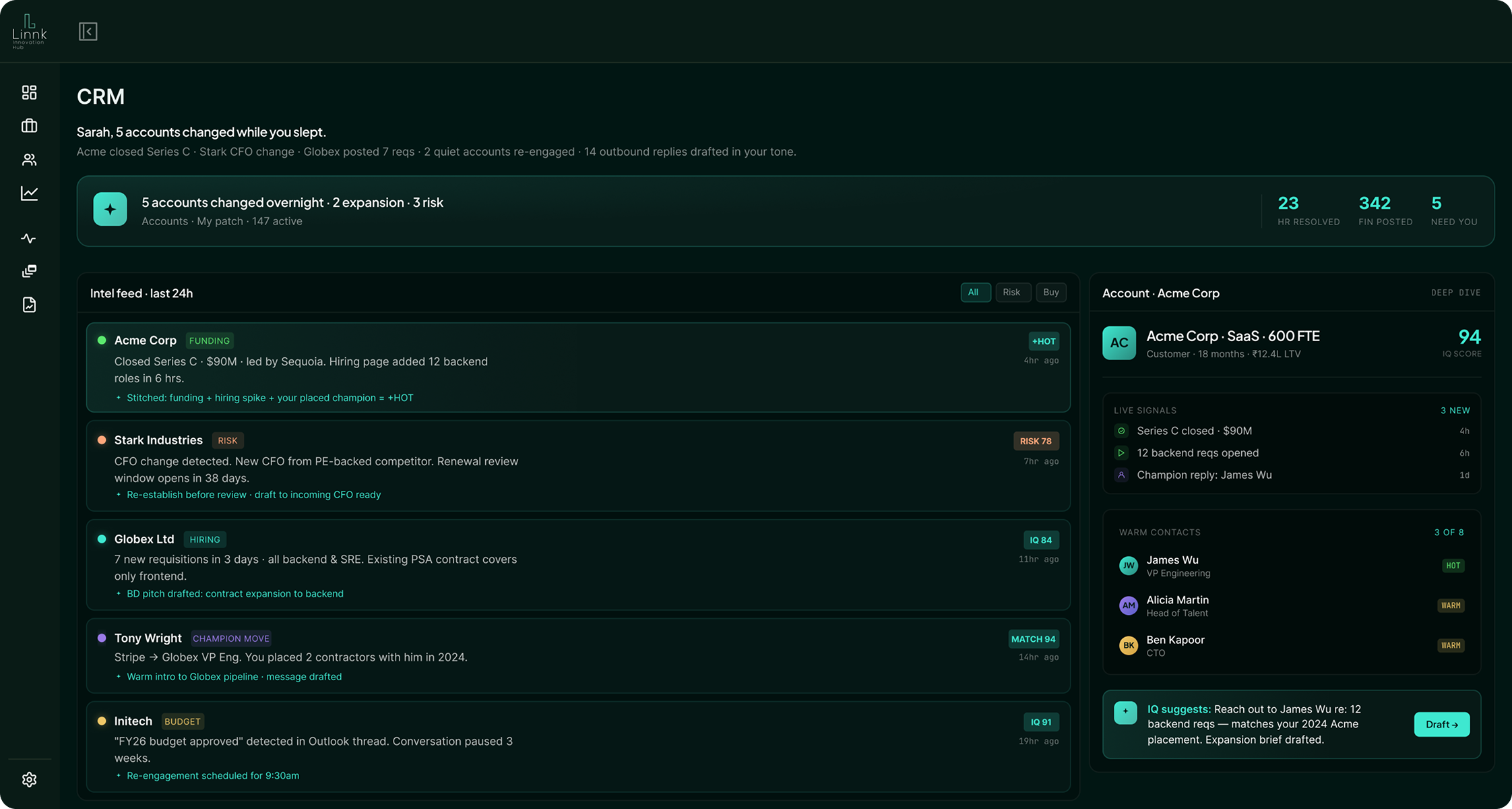The height and width of the screenshot is (809, 1512).
Task: Open the Stitched funding + hiring spike insight
Action: click(x=270, y=398)
